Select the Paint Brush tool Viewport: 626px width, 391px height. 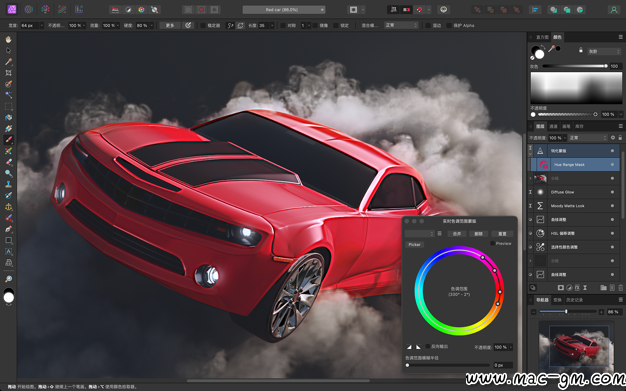click(x=8, y=140)
